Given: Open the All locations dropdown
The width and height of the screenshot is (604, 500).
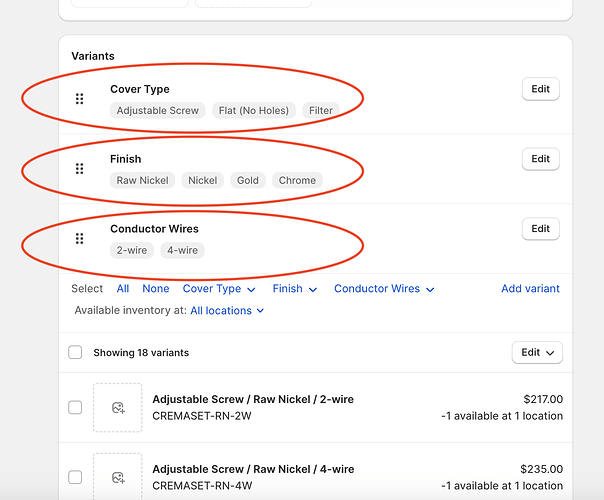Looking at the screenshot, I should (x=227, y=311).
